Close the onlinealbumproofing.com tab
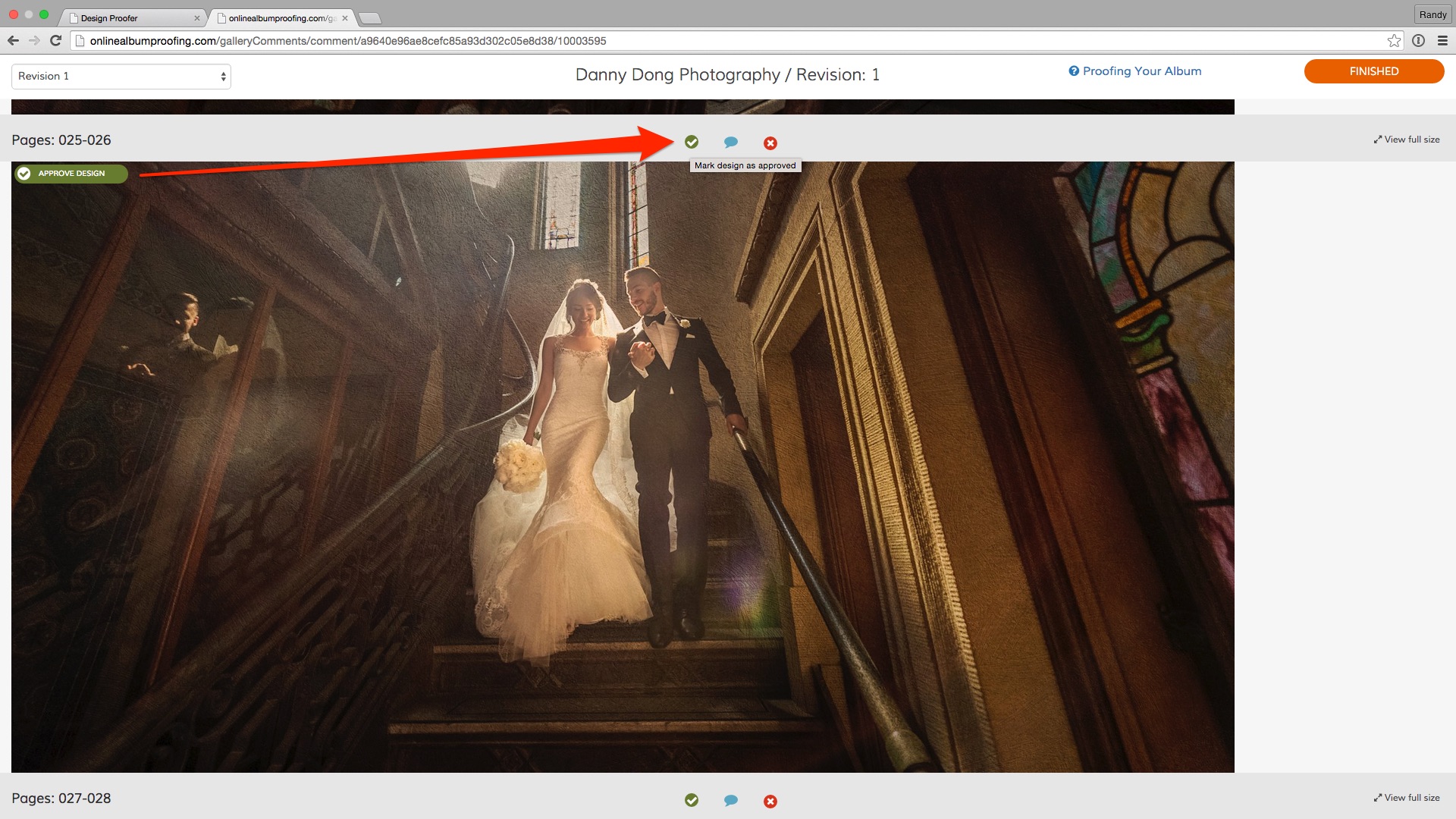1456x819 pixels. [x=345, y=18]
